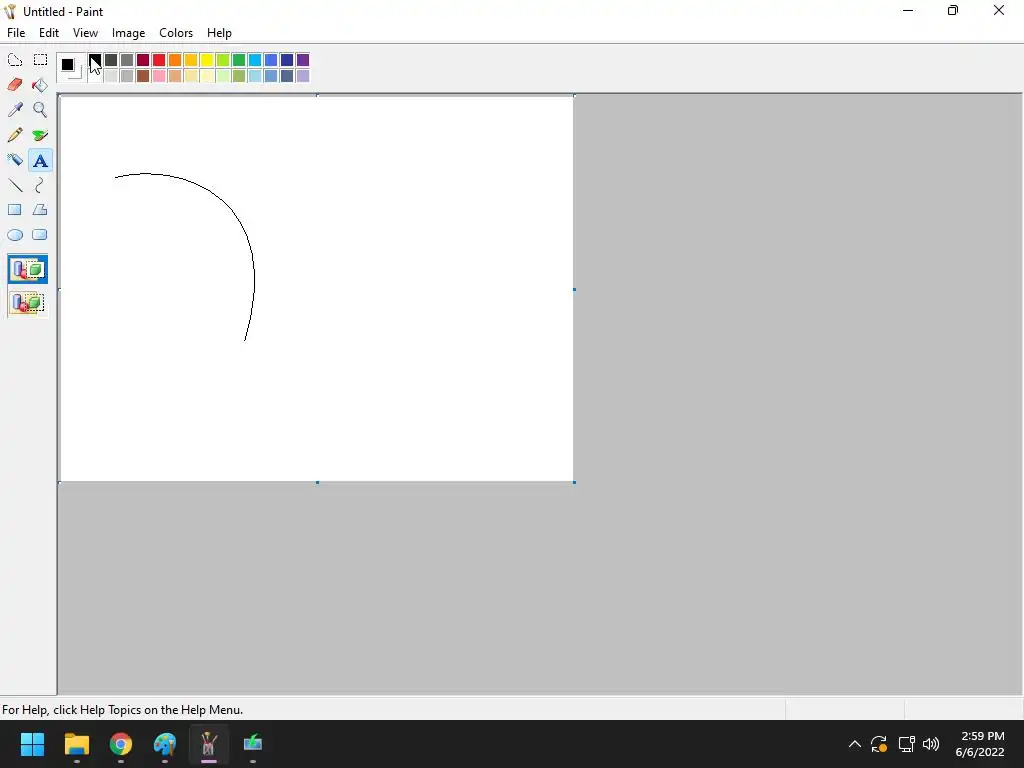Activate the Pick Color eyedropper tool
This screenshot has height=768, width=1024.
[15, 110]
